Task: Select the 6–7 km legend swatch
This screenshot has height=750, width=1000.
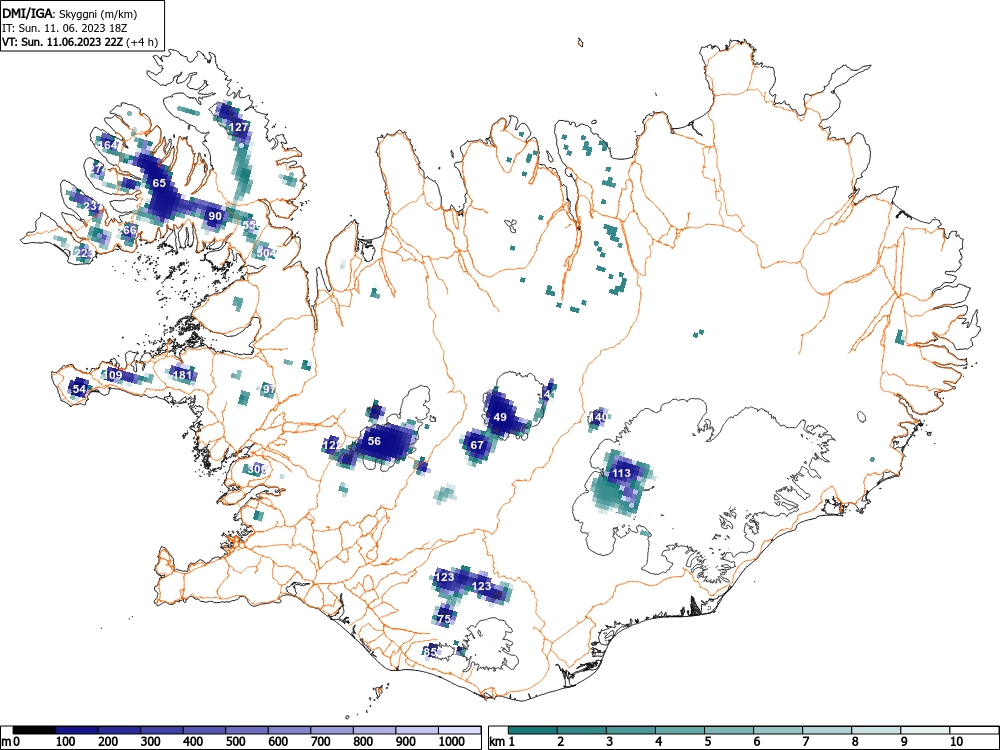Action: (778, 730)
